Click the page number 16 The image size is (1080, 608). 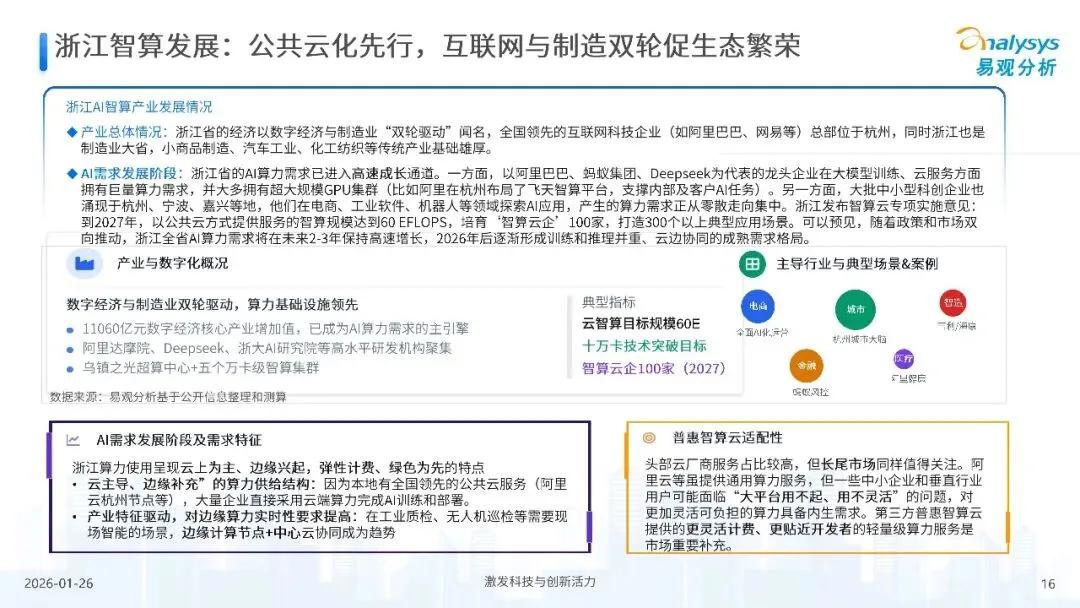pos(1048,584)
